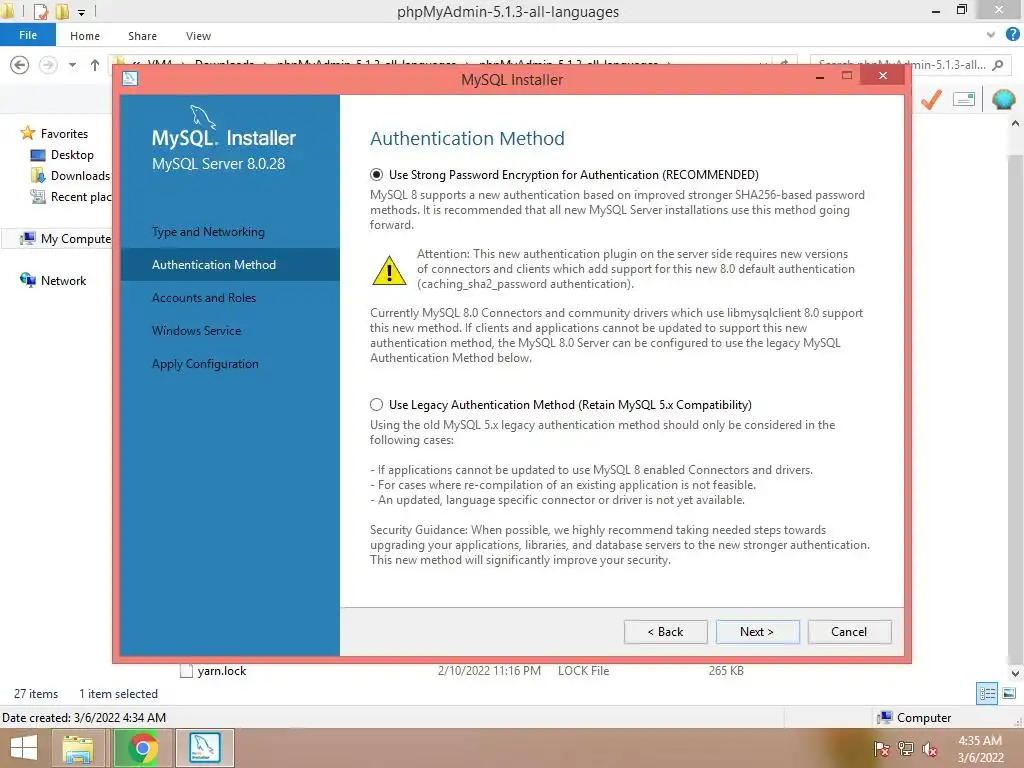Open Explorer Help question mark icon
Image resolution: width=1024 pixels, height=768 pixels.
[1013, 35]
